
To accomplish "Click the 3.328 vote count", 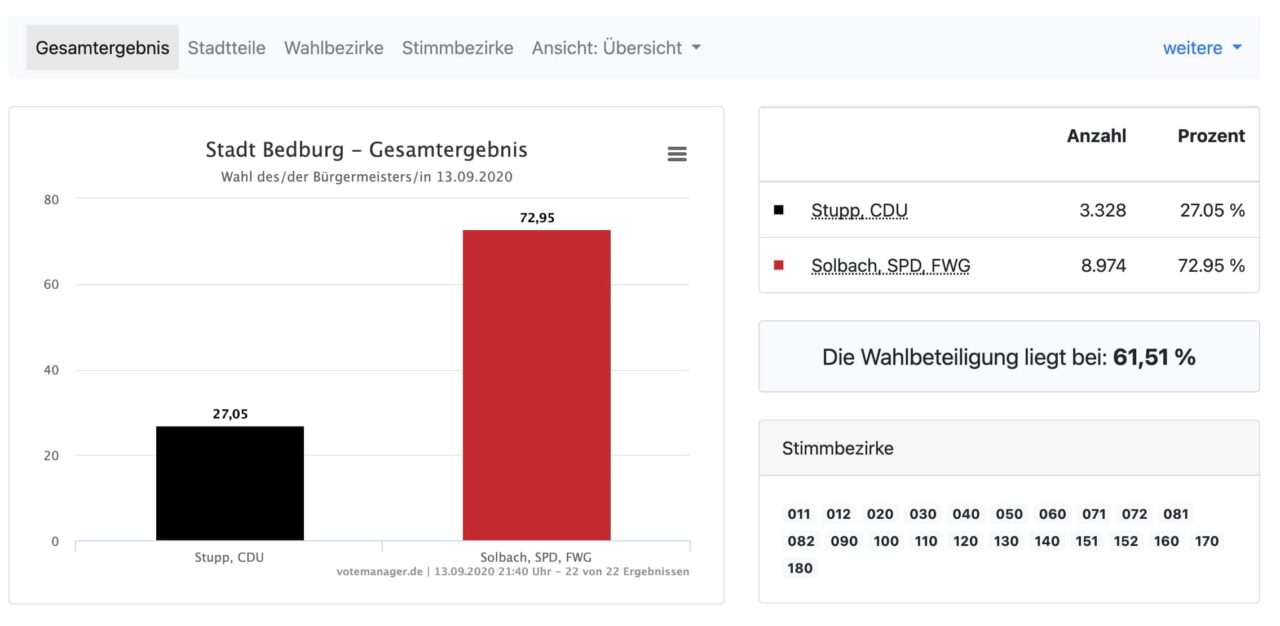I will click(1103, 211).
